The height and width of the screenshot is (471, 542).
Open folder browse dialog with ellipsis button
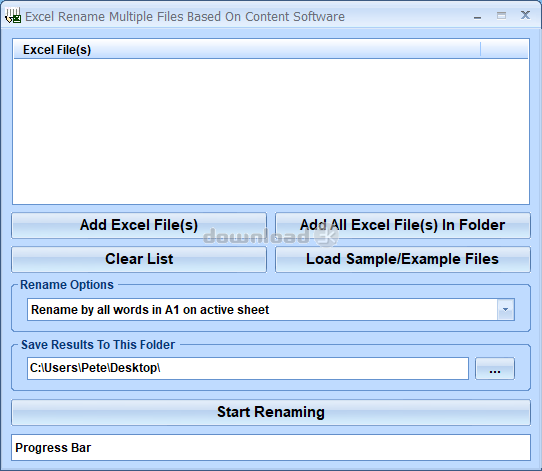coord(495,369)
